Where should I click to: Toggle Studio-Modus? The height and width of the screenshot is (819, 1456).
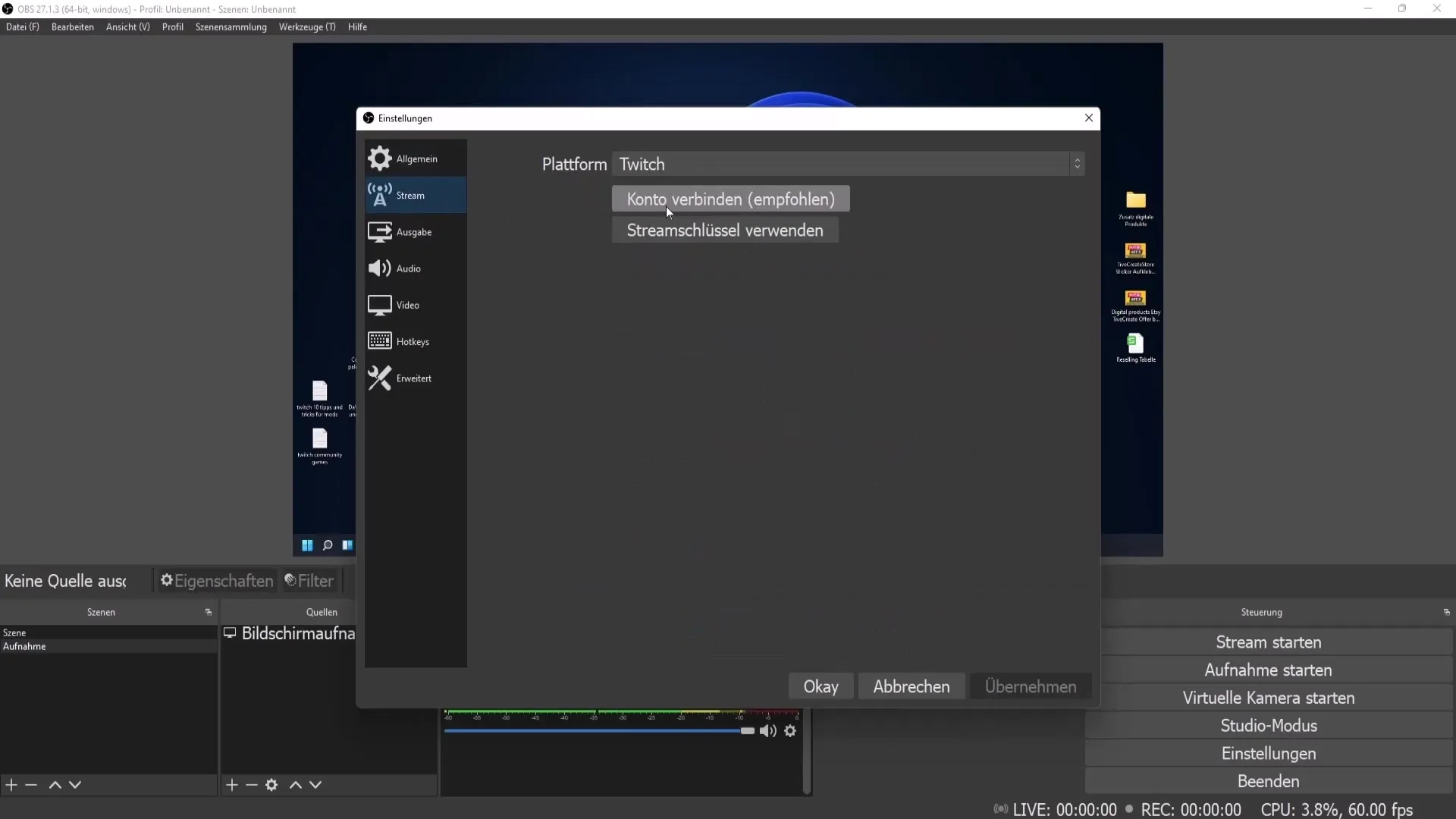[1268, 726]
